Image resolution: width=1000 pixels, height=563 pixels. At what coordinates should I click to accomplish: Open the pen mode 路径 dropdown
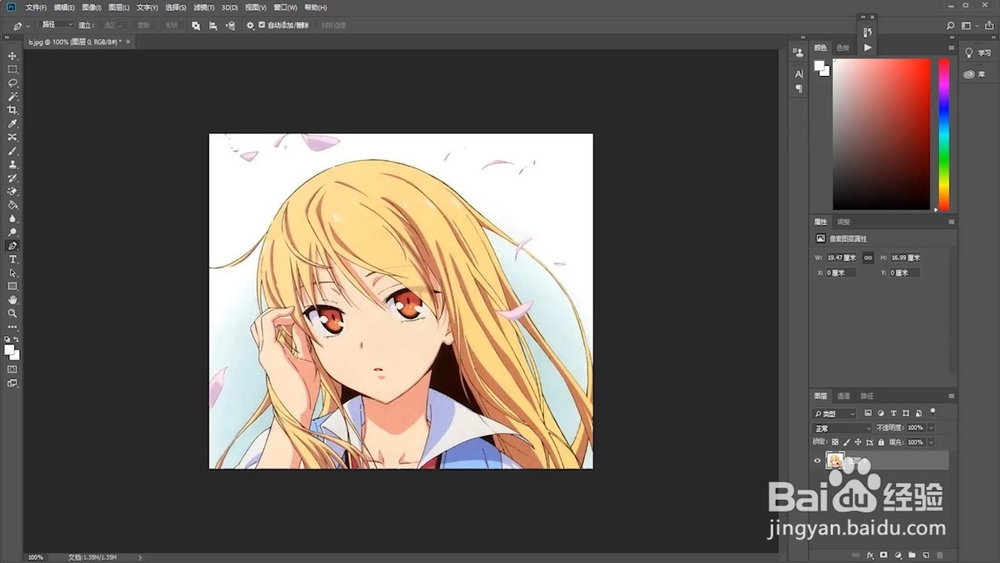57,25
